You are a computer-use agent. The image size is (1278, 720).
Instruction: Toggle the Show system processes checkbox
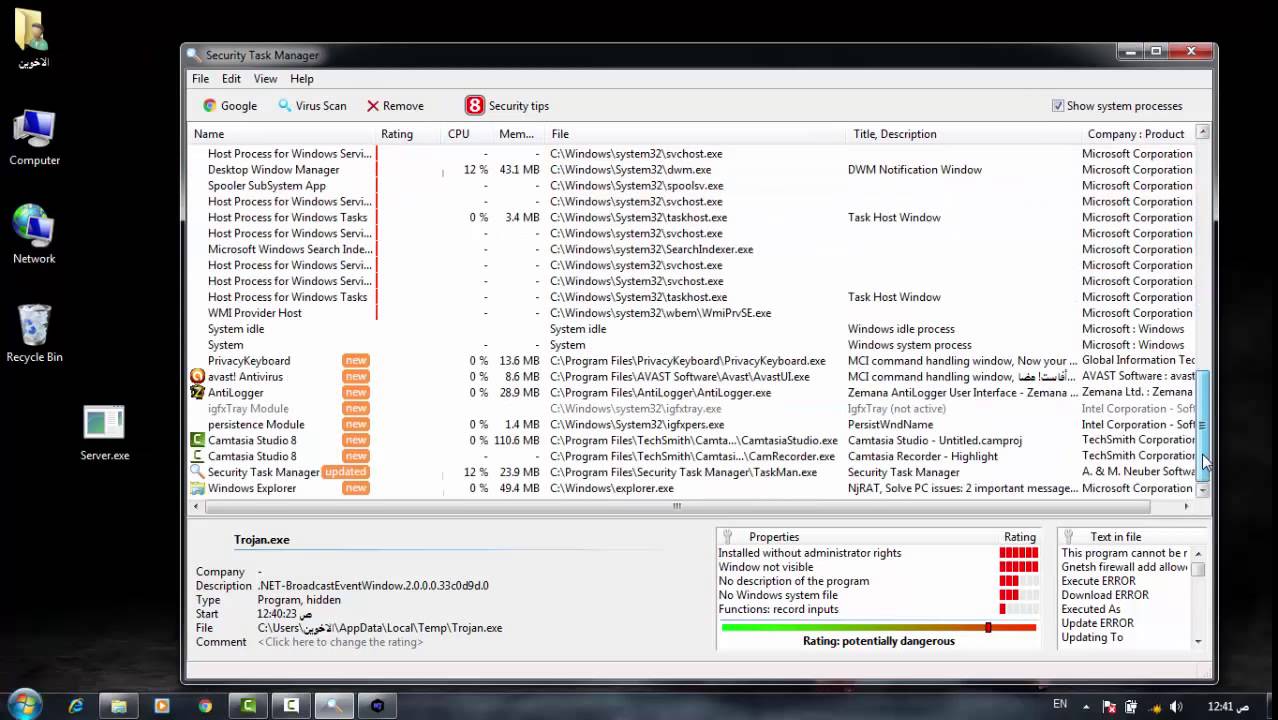click(x=1058, y=106)
